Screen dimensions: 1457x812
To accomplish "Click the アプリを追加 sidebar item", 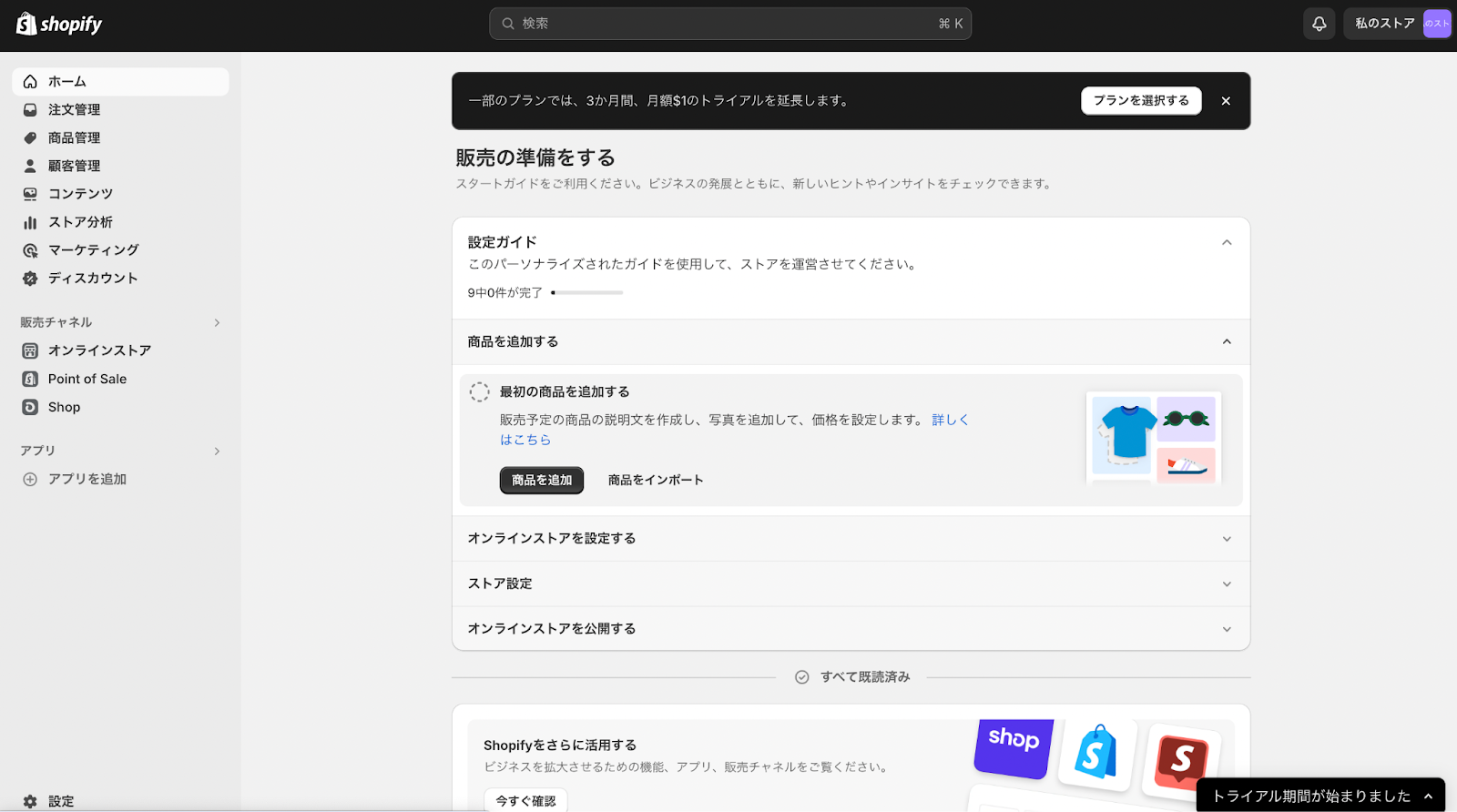I will point(120,480).
